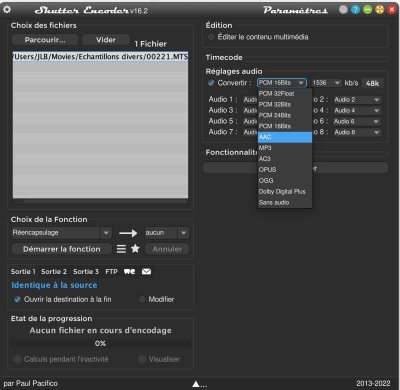
Task: Open the settings gear icon
Action: (x=7, y=9)
